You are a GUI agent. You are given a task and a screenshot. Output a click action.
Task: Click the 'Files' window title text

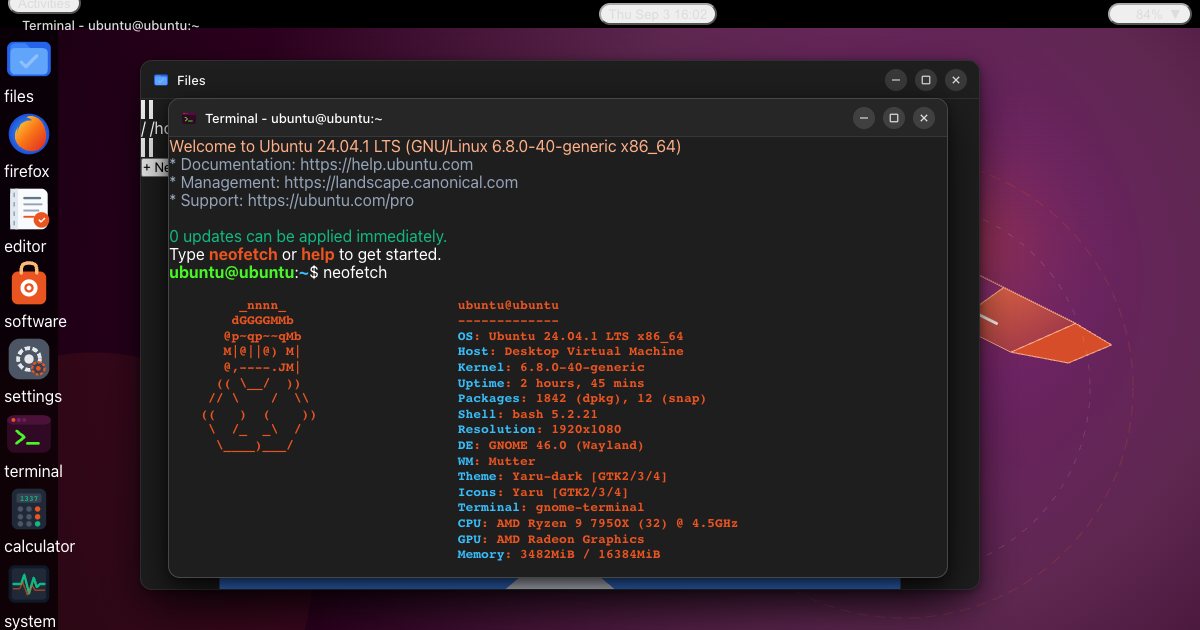coord(191,80)
